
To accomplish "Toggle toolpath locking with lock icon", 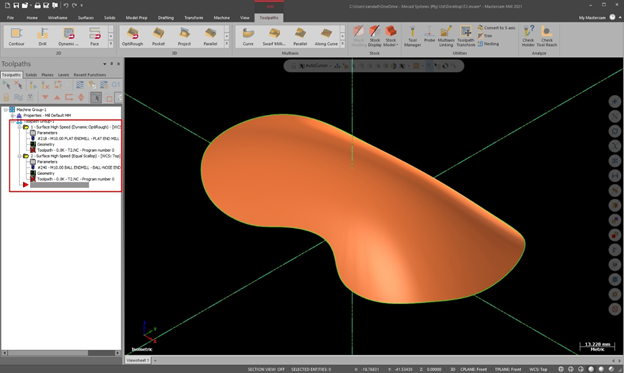I will [6, 97].
